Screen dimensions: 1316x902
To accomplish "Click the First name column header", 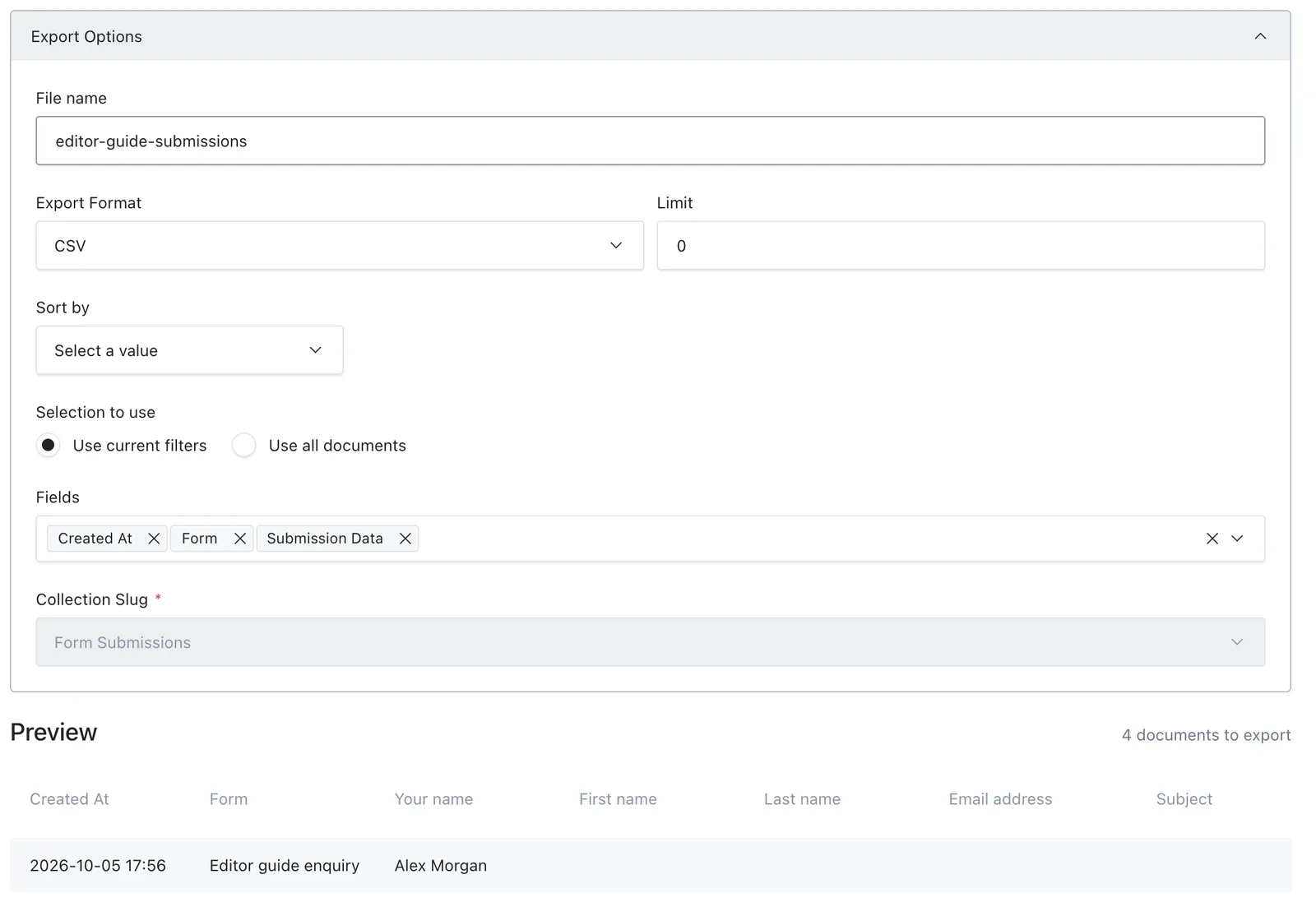I will coord(618,799).
